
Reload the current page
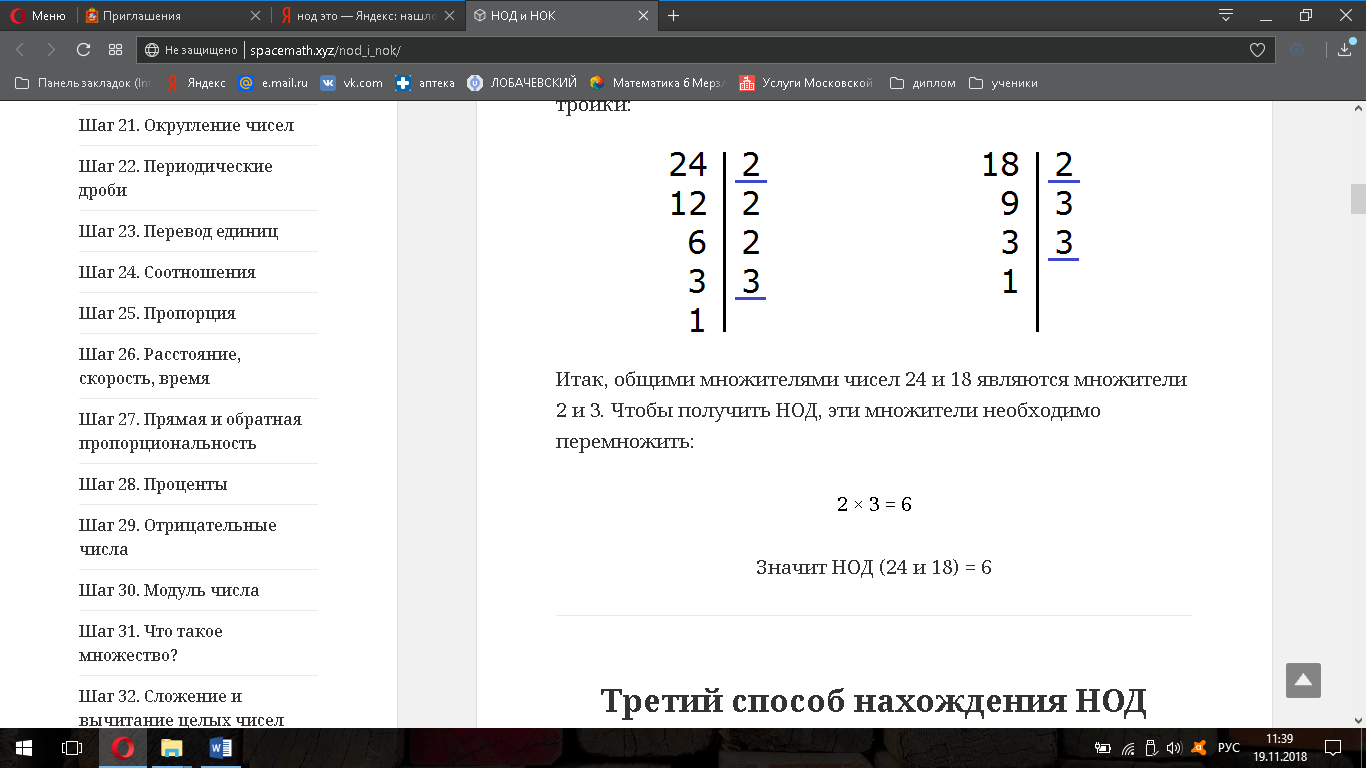(x=83, y=50)
